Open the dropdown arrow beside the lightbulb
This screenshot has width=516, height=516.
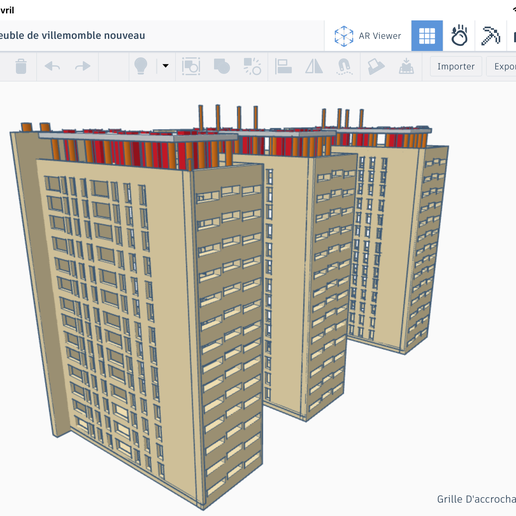pos(165,66)
